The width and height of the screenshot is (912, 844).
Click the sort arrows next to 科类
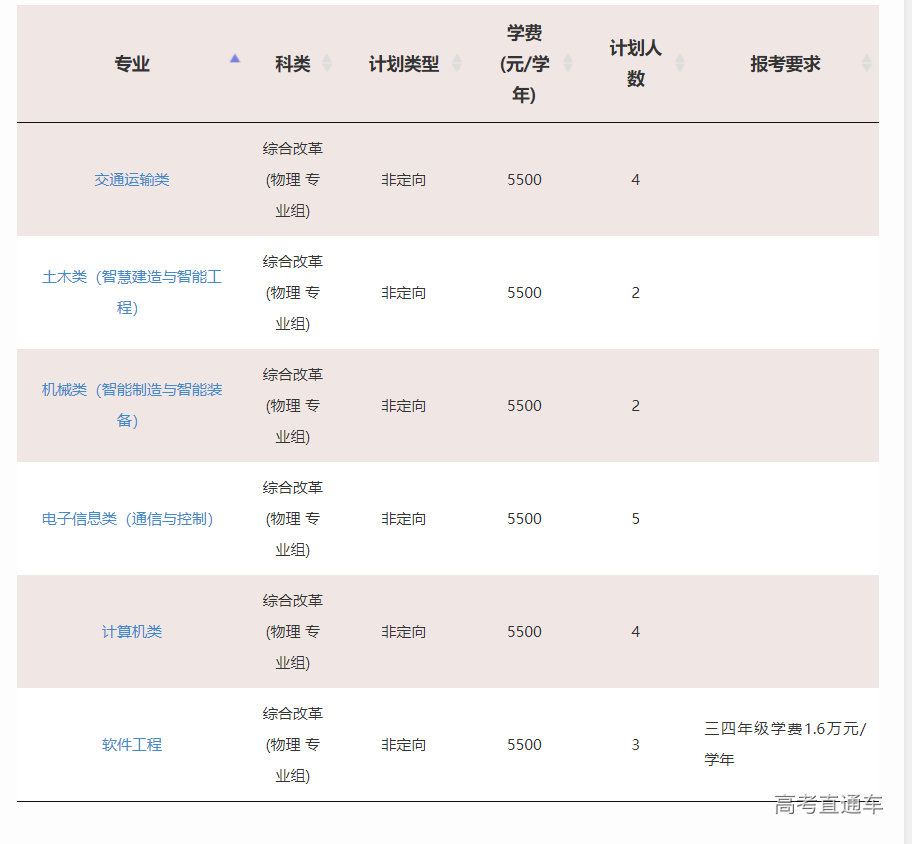(327, 64)
